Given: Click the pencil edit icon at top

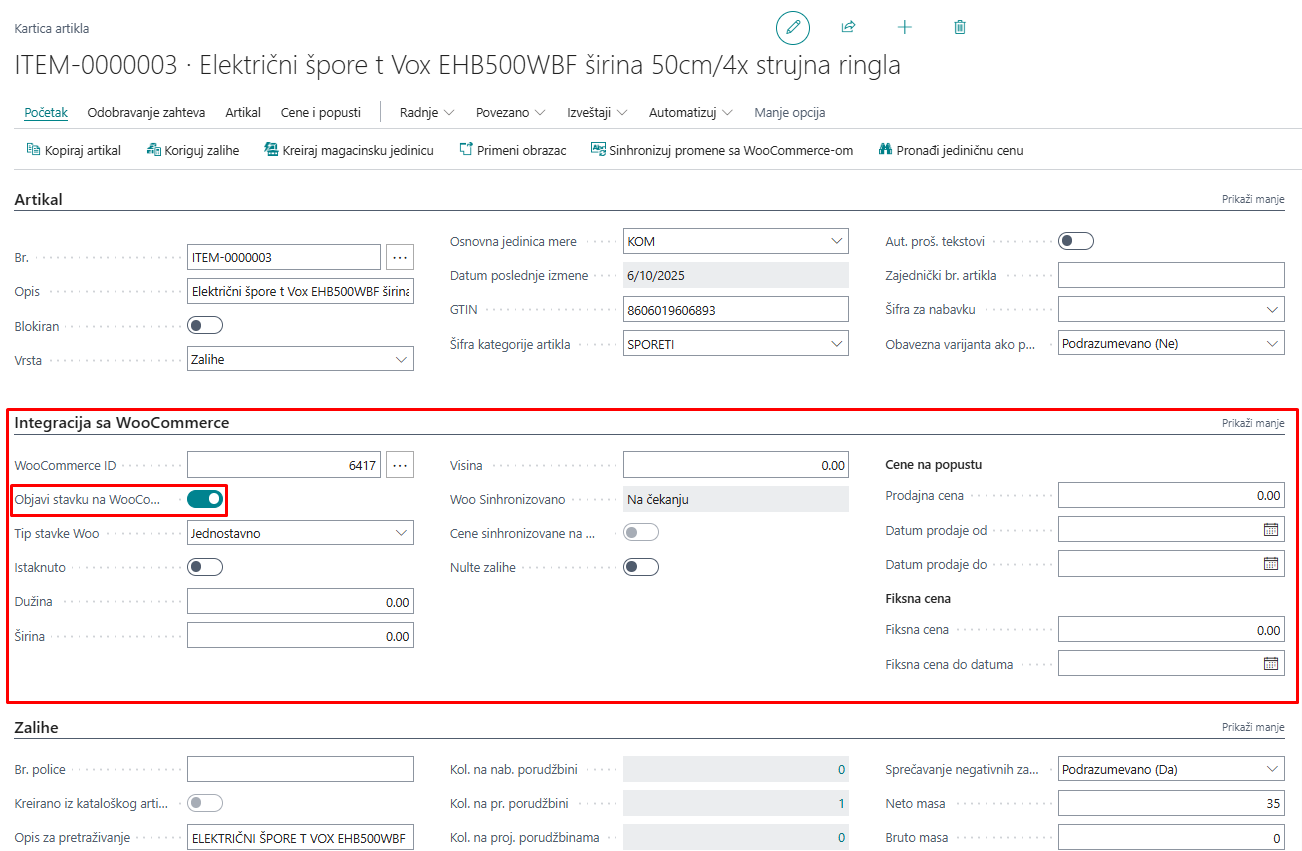Looking at the screenshot, I should tap(793, 28).
